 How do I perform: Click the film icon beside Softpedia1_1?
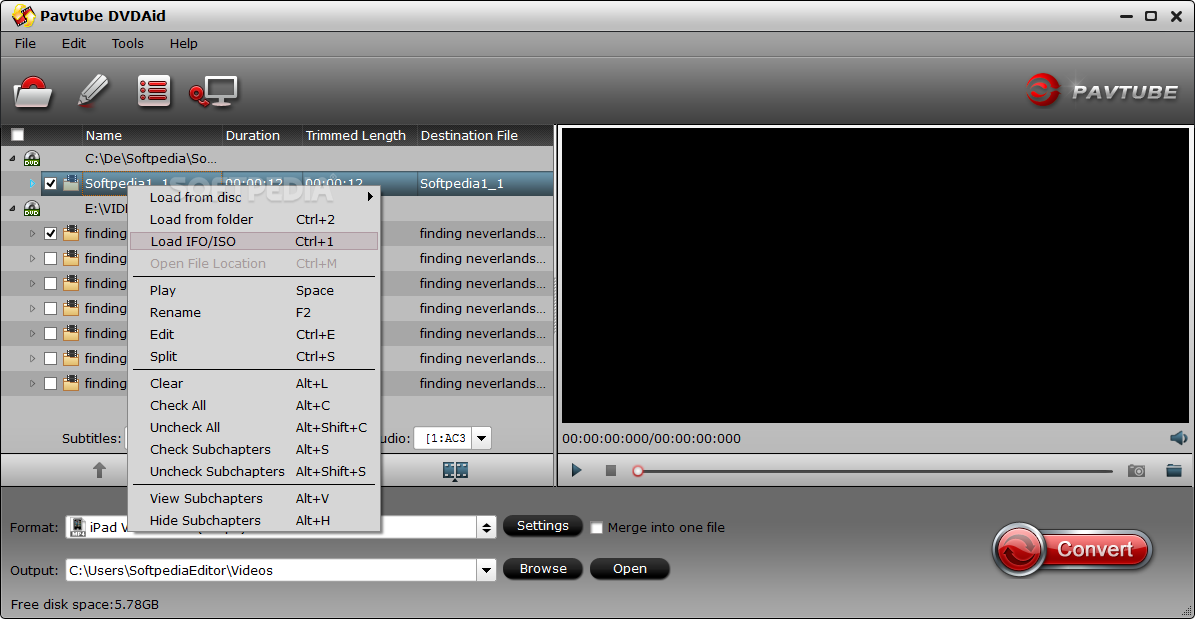click(x=71, y=183)
